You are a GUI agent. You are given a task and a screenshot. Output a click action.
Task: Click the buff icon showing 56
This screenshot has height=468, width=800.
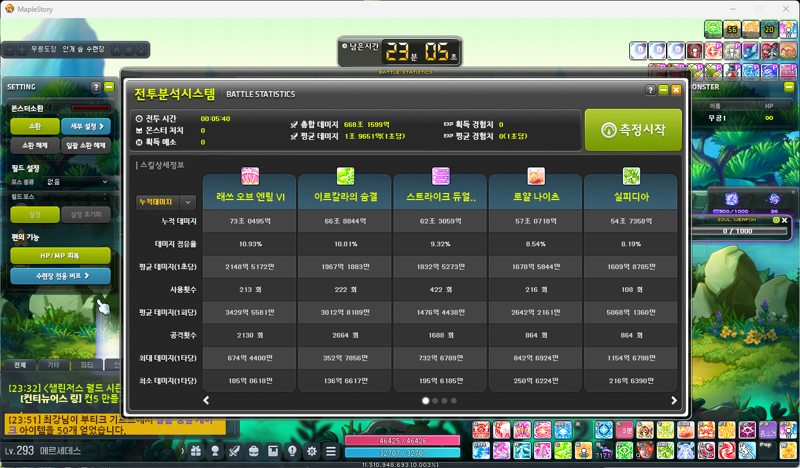[732, 29]
